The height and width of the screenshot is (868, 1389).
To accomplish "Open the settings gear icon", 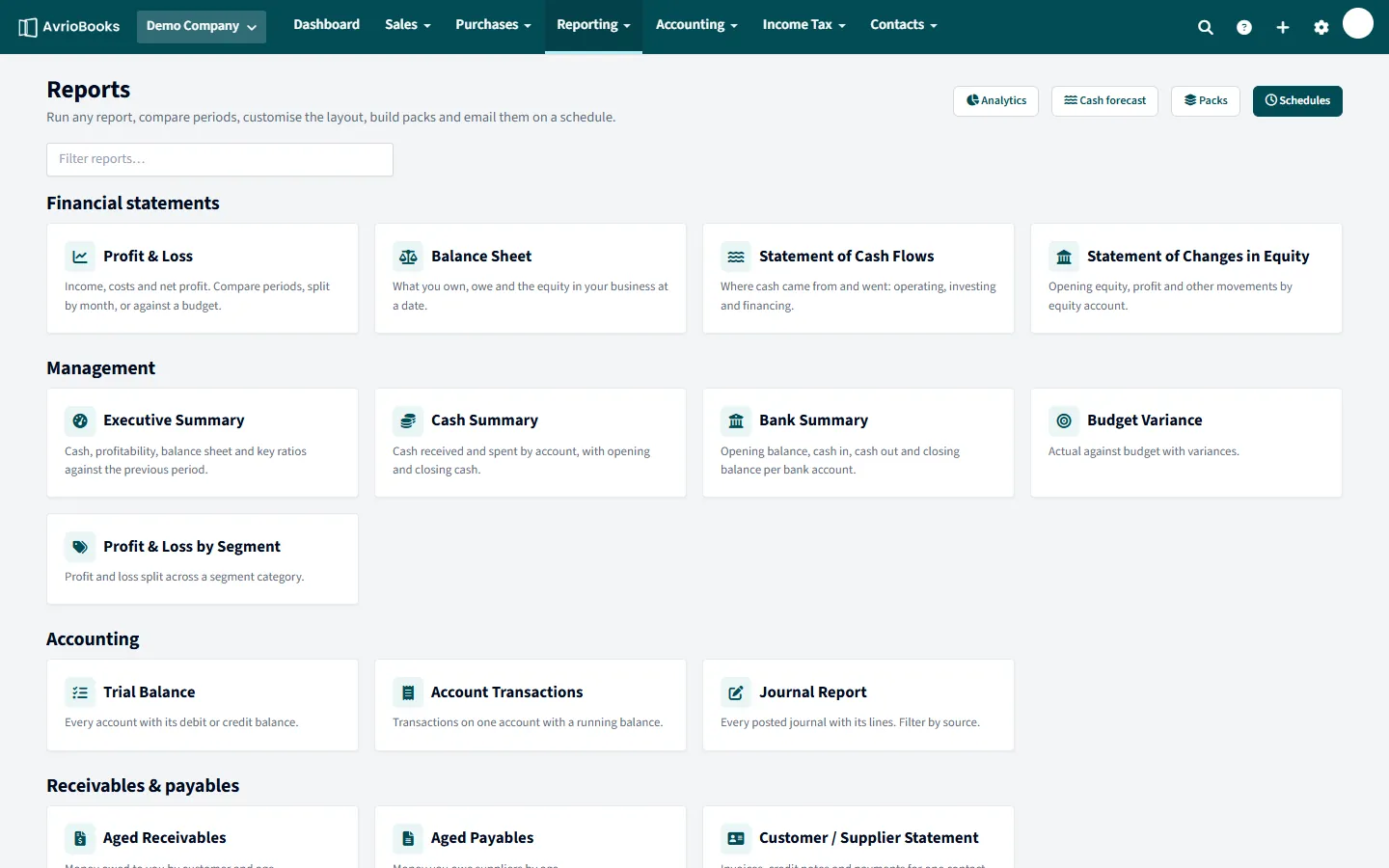I will 1321,27.
